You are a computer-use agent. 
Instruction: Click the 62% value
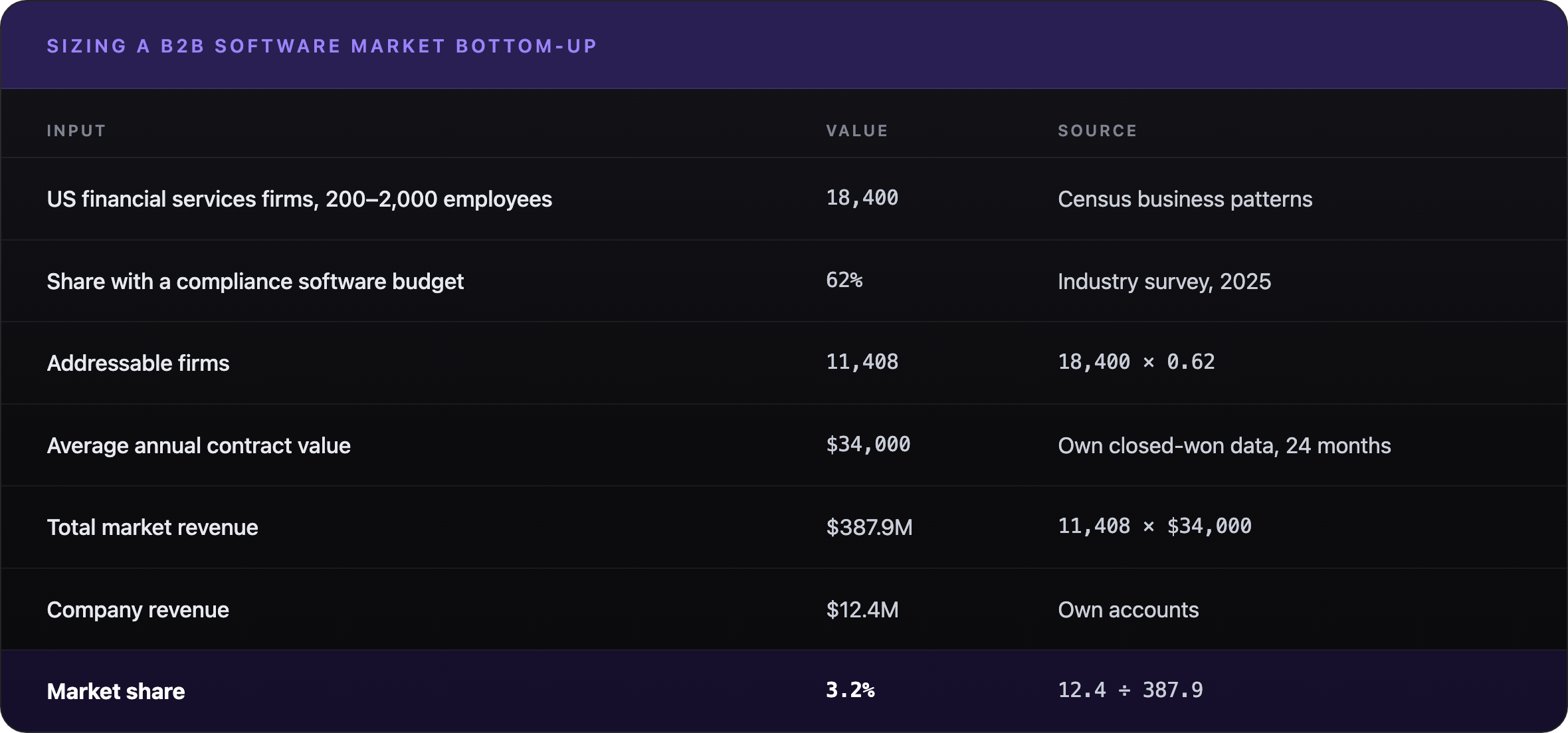point(844,280)
